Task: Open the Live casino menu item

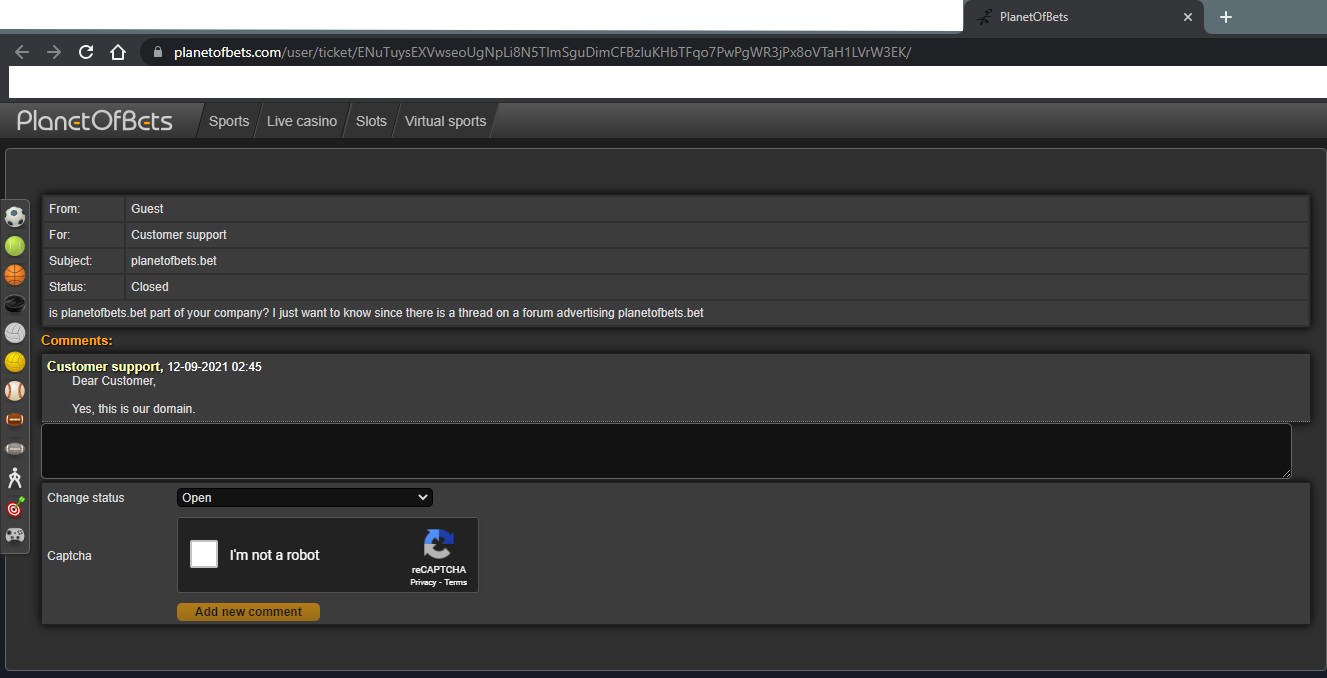Action: click(302, 121)
